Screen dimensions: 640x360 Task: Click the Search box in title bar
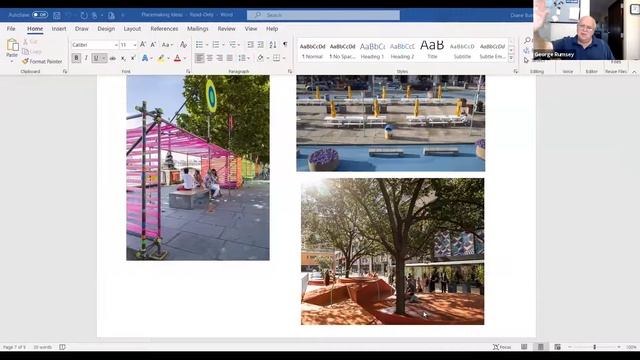[x=323, y=15]
